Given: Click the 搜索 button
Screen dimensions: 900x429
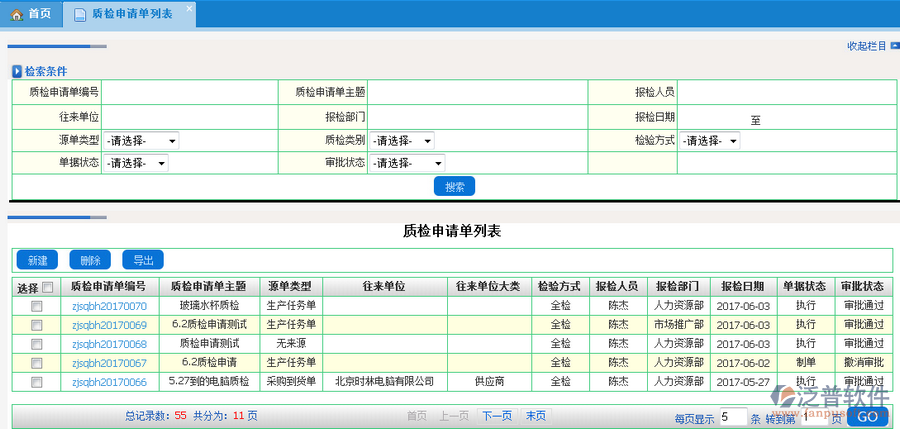Looking at the screenshot, I should [454, 186].
